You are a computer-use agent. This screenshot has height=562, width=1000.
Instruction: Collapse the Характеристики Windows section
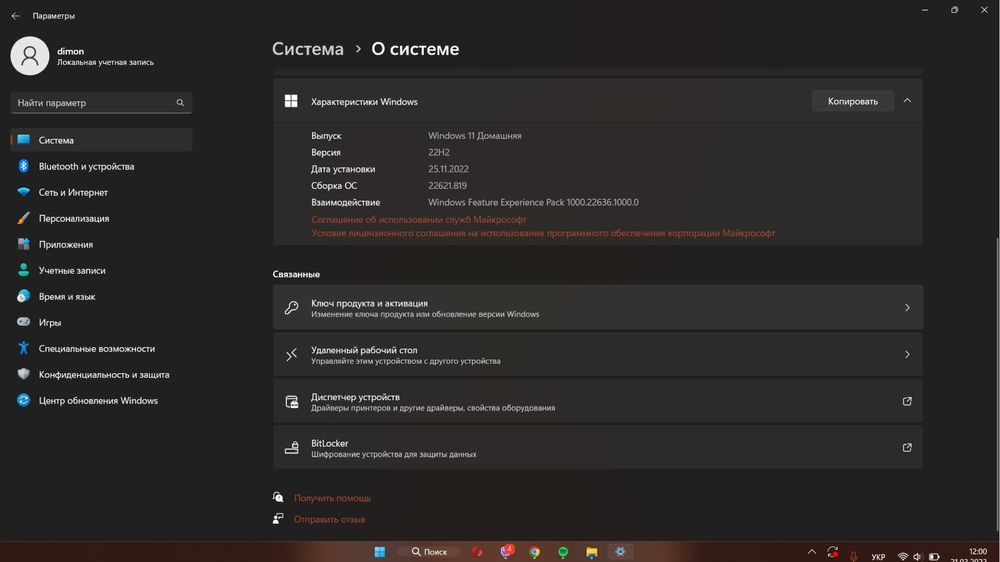[907, 101]
